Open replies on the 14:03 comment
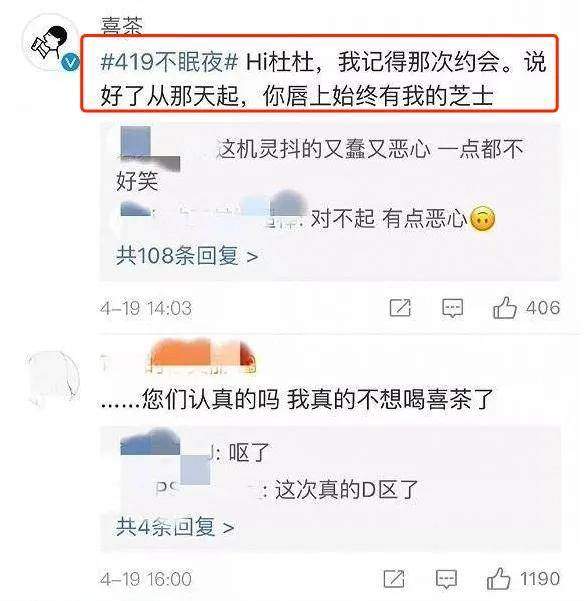This screenshot has height=601, width=587. point(452,308)
